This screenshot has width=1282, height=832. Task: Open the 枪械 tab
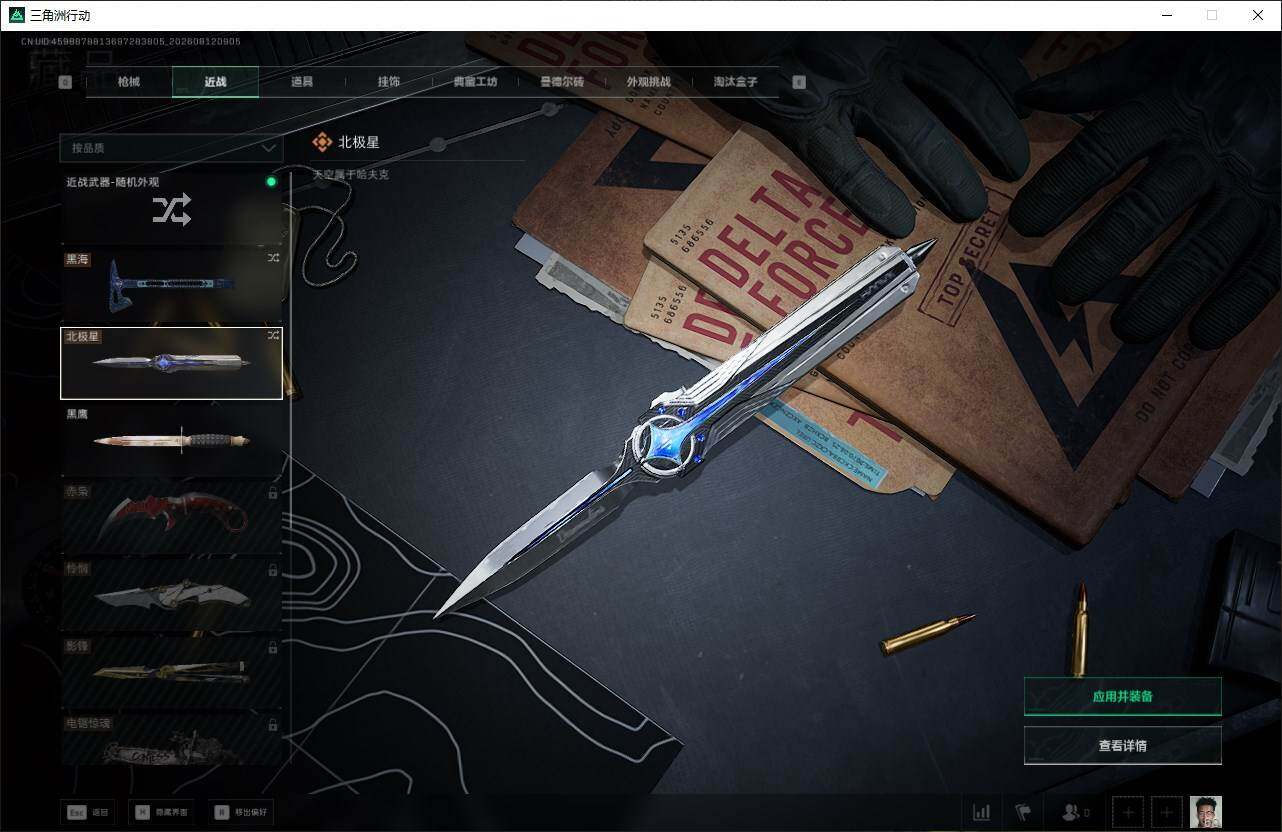pyautogui.click(x=129, y=82)
